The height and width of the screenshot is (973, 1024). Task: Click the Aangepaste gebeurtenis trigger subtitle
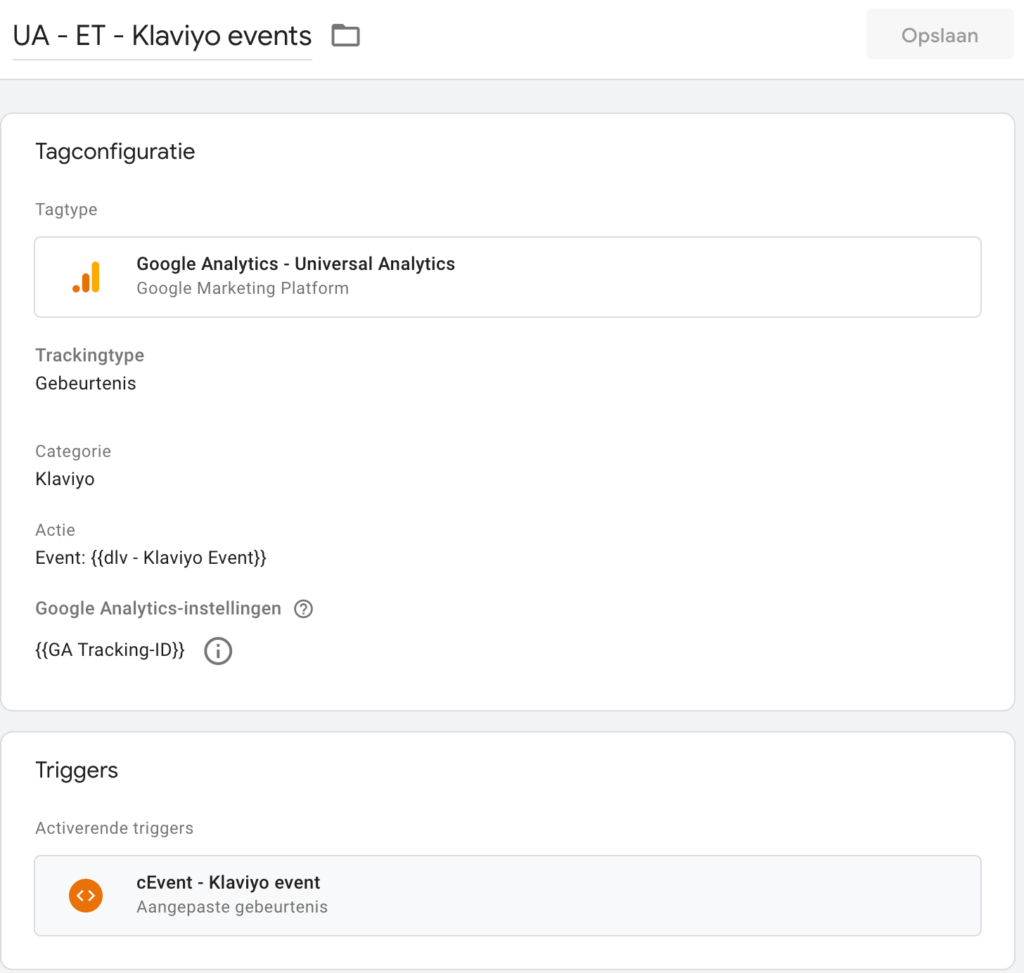[x=232, y=907]
